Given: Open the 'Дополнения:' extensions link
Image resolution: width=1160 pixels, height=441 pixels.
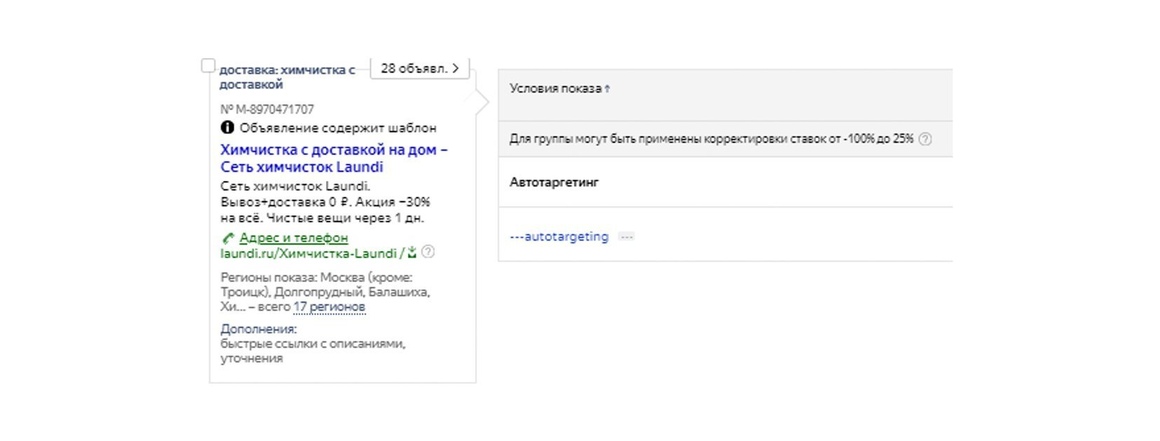Looking at the screenshot, I should (x=258, y=329).
